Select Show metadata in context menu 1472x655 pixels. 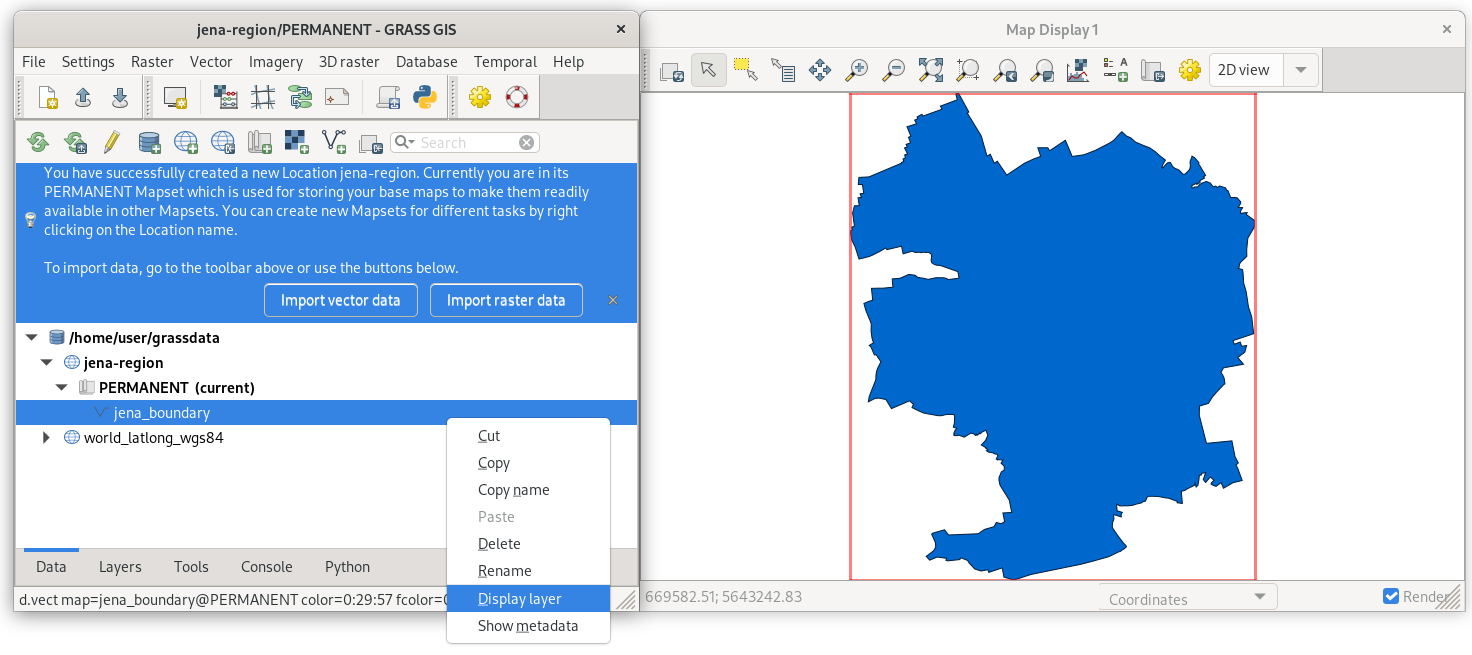(528, 626)
